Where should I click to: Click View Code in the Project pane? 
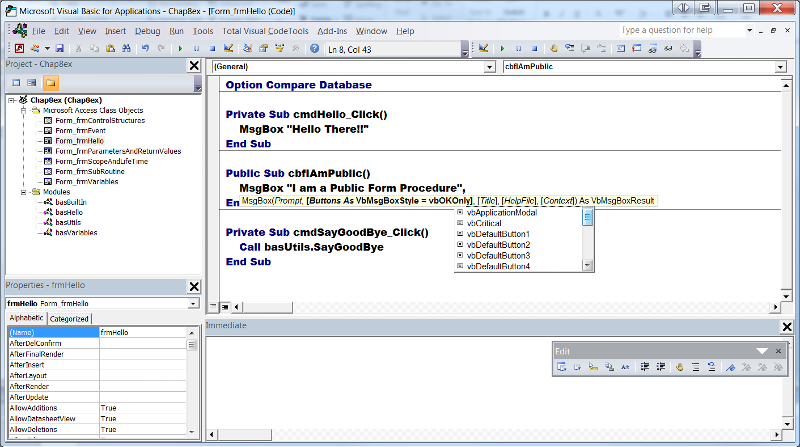[x=16, y=83]
